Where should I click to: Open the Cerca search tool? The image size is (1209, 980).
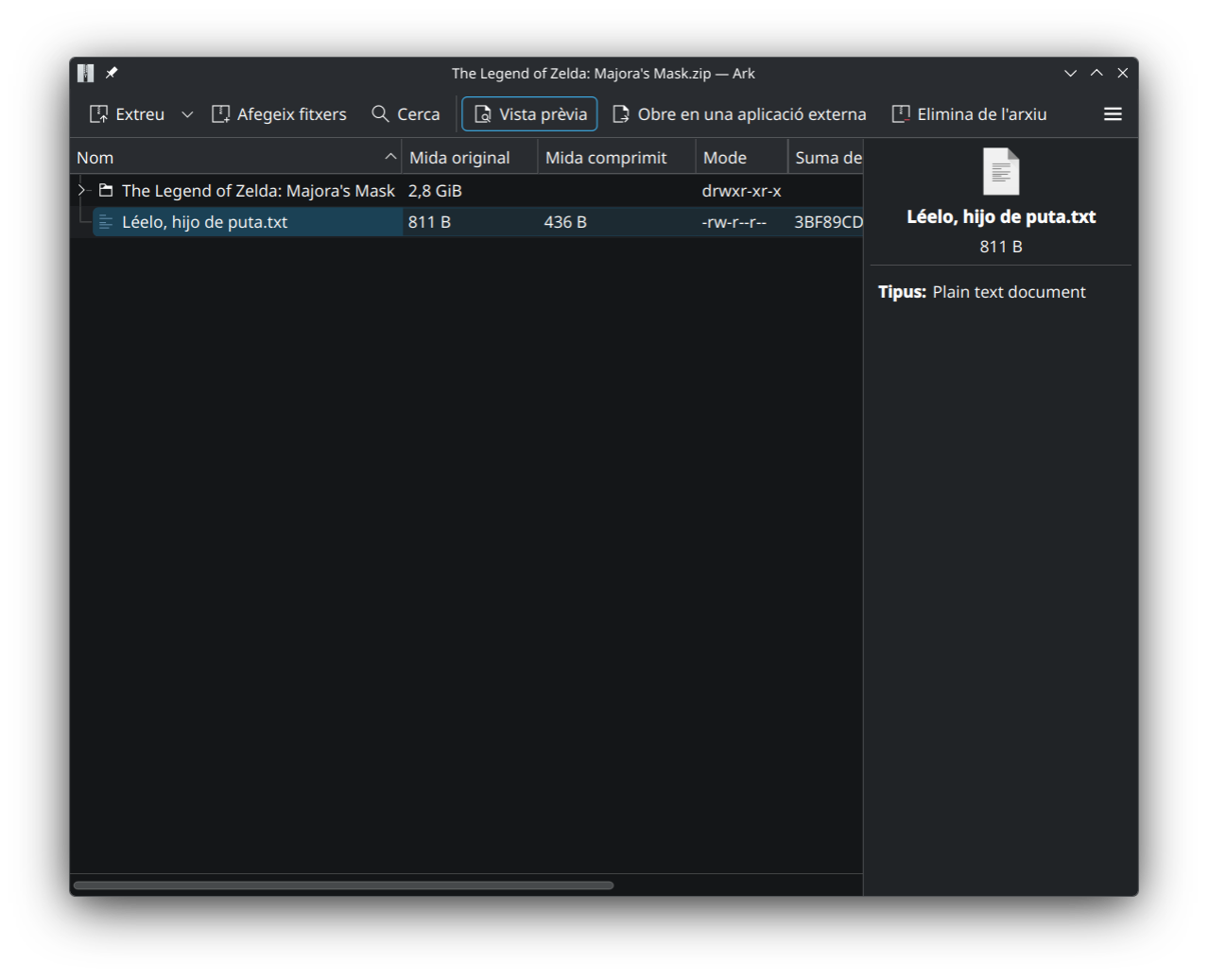pos(406,114)
